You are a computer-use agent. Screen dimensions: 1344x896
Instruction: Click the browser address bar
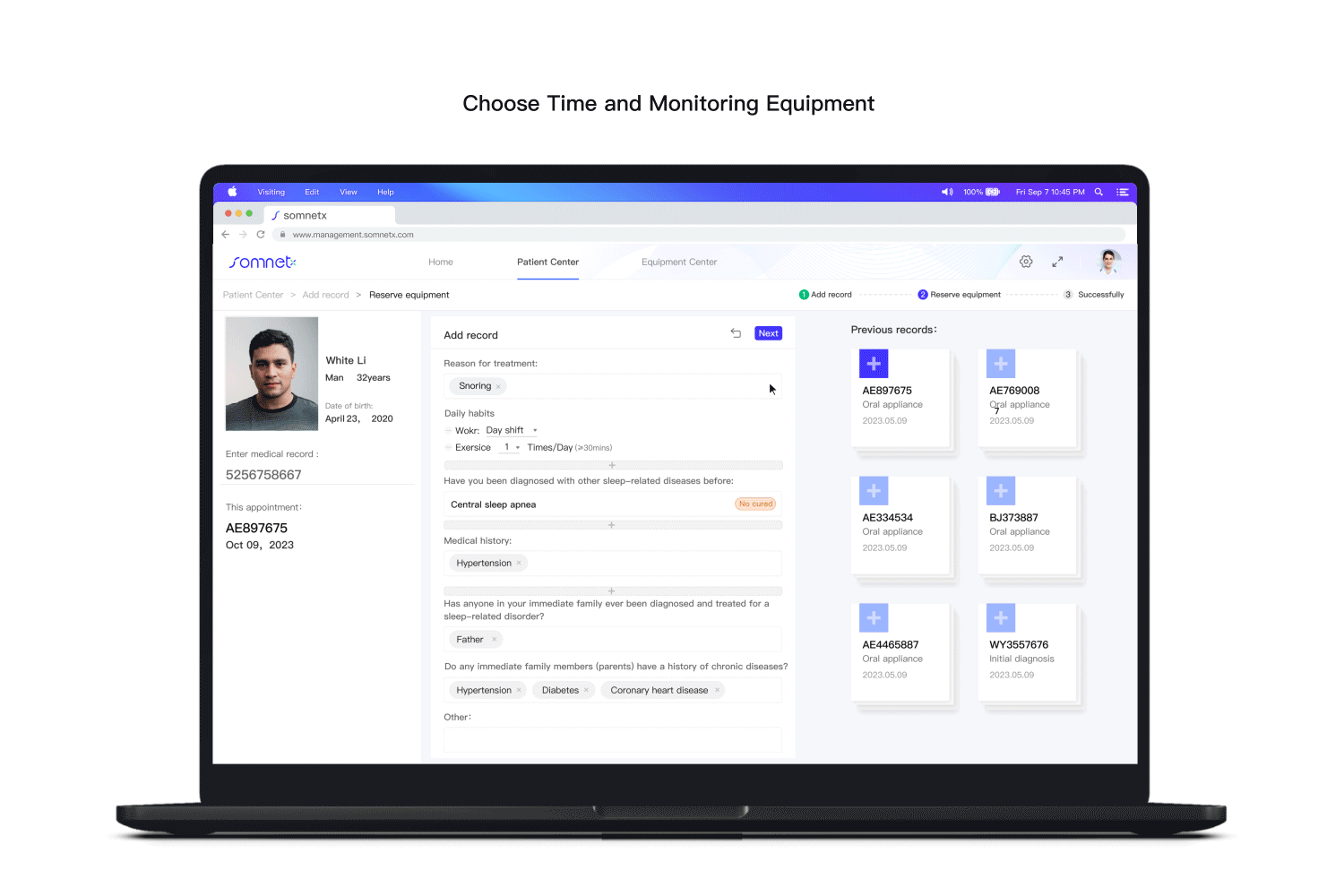(699, 235)
